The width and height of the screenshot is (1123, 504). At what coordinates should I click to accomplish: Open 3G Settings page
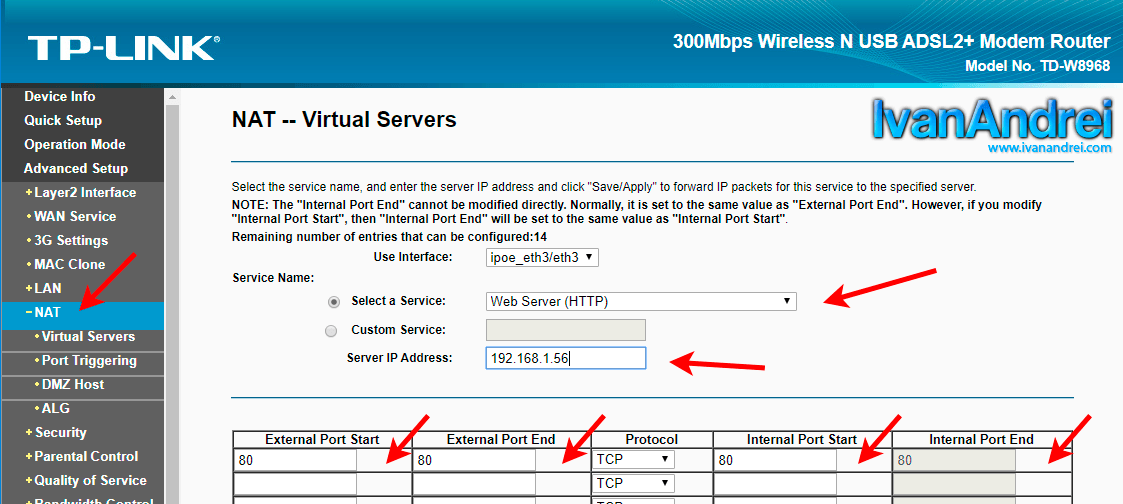[71, 241]
